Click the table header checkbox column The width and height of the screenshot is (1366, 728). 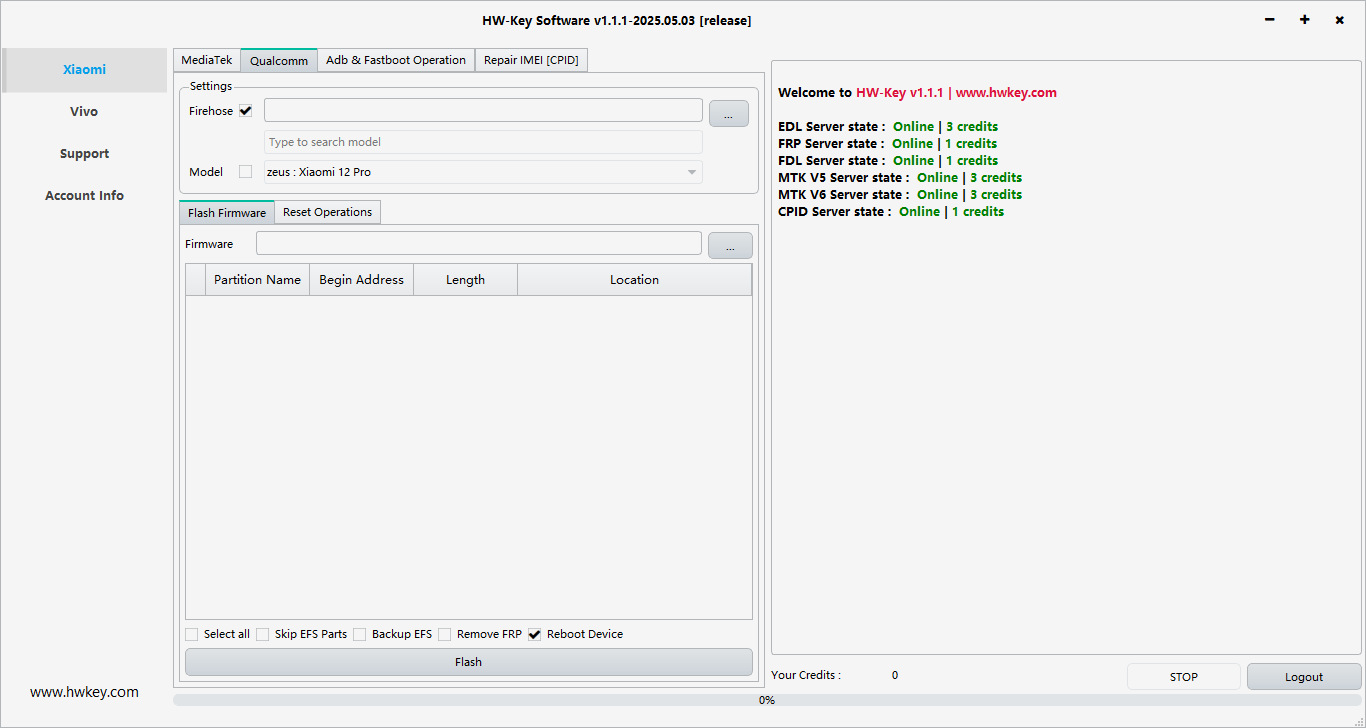(x=196, y=280)
